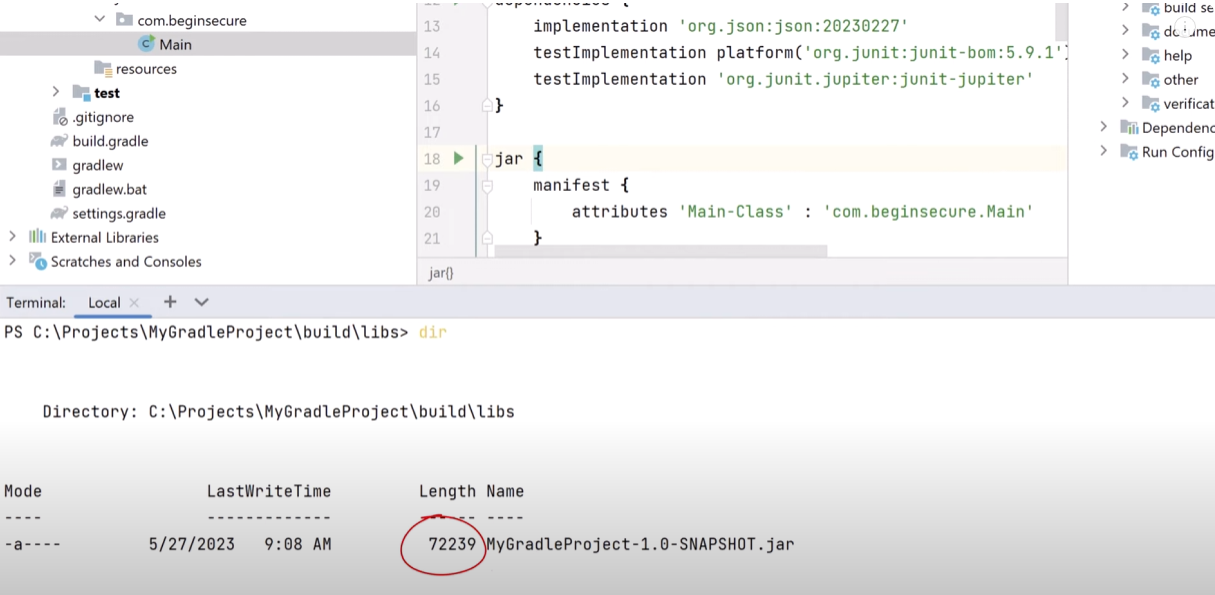Screen dimensions: 1215x595
Task: Click the other task group gear icon
Action: click(1150, 80)
